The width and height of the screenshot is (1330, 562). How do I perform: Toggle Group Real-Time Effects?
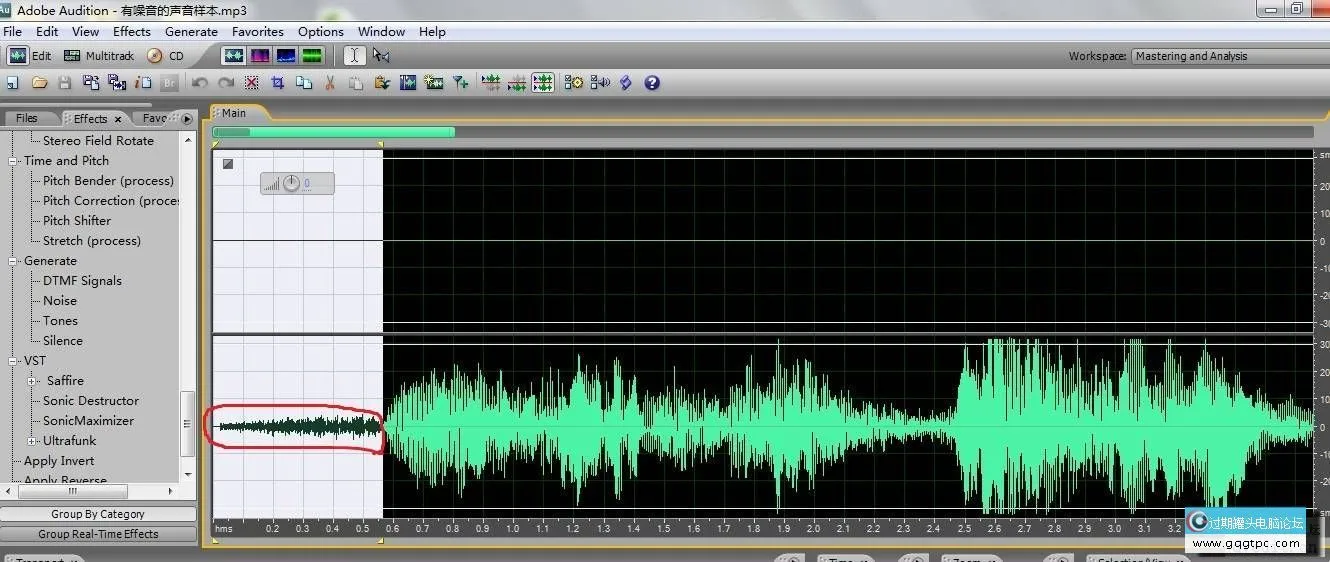pos(98,534)
